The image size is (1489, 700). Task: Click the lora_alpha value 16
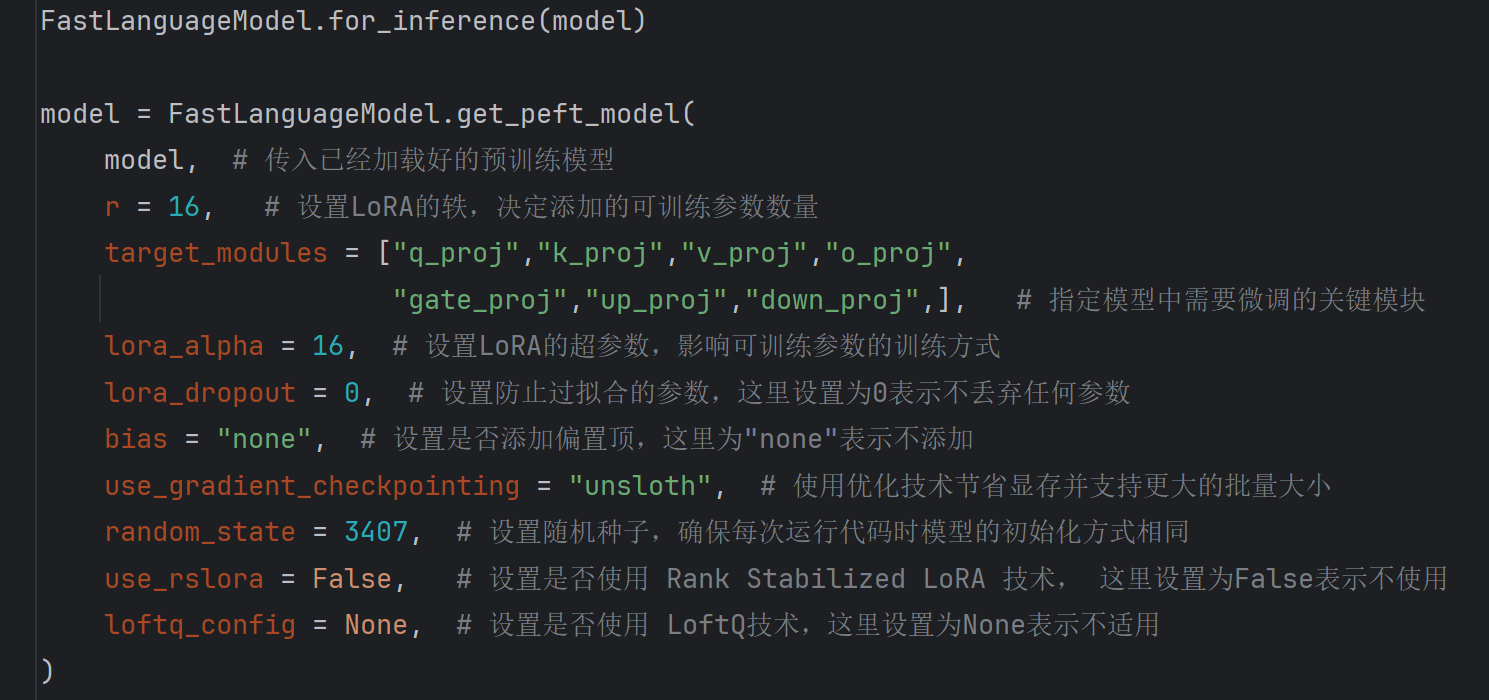328,346
